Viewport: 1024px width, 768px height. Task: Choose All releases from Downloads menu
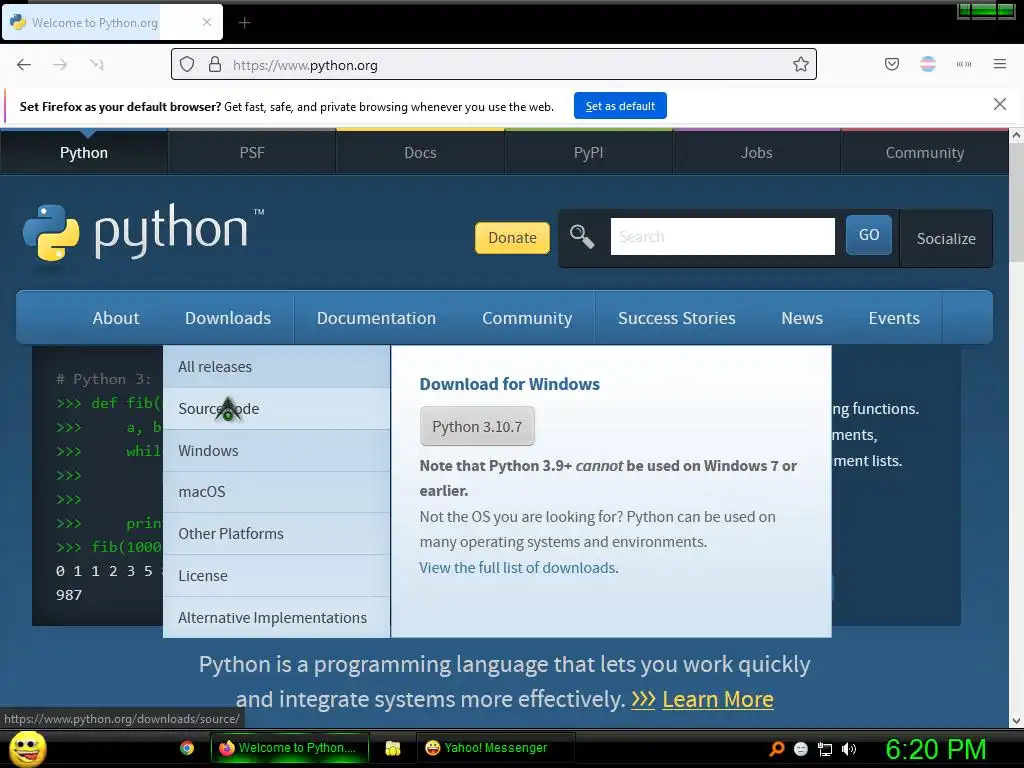coord(277,367)
